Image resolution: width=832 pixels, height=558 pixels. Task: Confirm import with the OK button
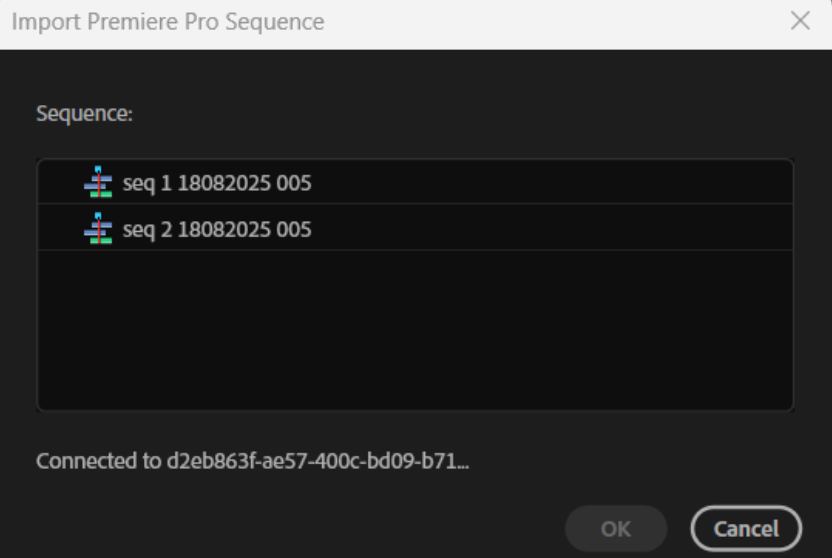pos(616,529)
